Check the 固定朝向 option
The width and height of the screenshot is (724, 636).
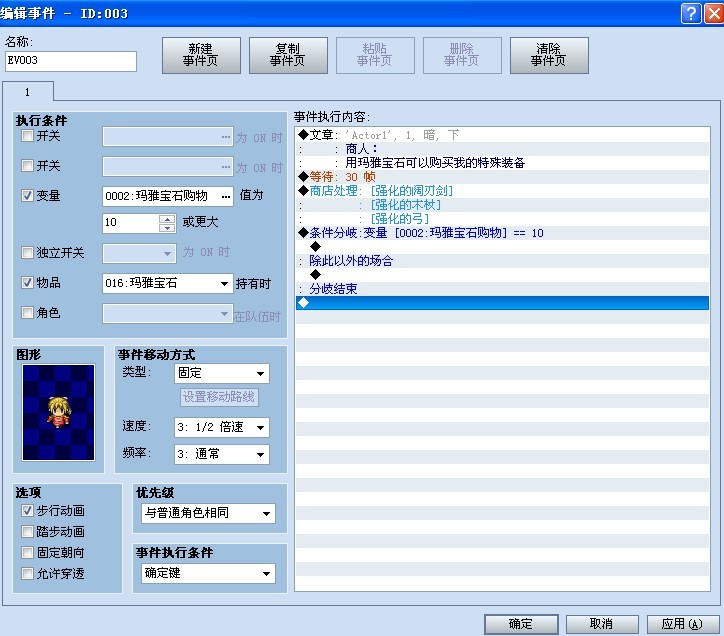tap(27, 552)
